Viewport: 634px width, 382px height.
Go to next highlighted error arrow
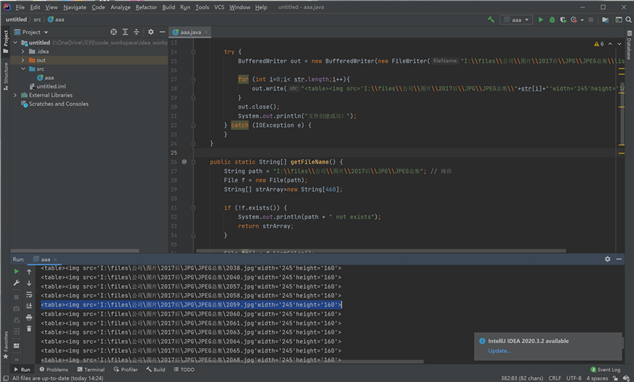619,44
